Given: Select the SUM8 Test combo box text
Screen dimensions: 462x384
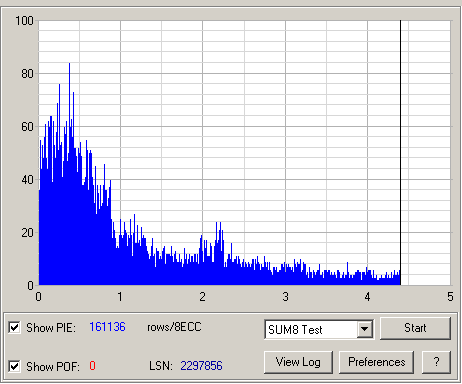Looking at the screenshot, I should pyautogui.click(x=295, y=330).
